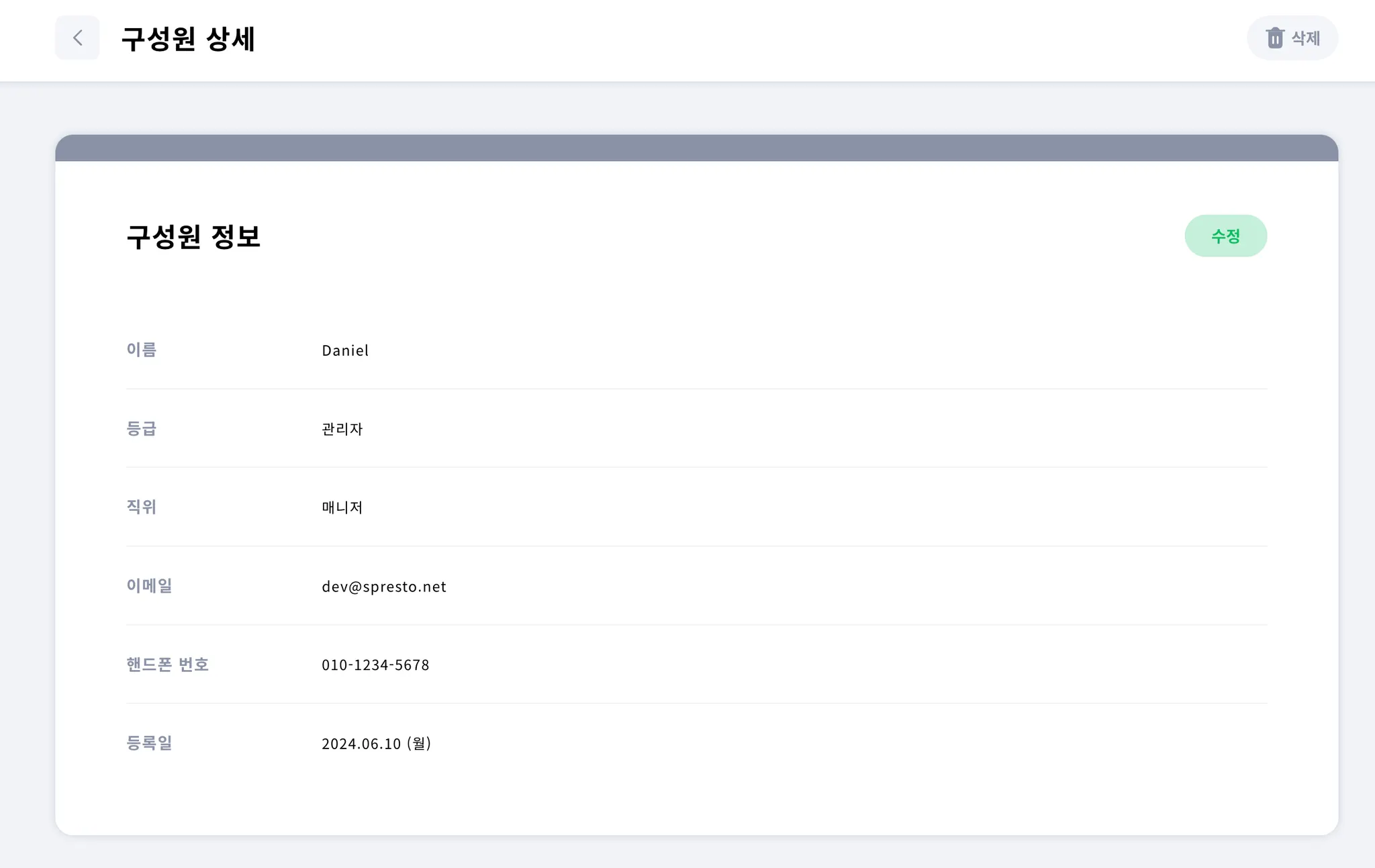This screenshot has height=868, width=1375.
Task: Click the 등급 field label
Action: point(142,428)
